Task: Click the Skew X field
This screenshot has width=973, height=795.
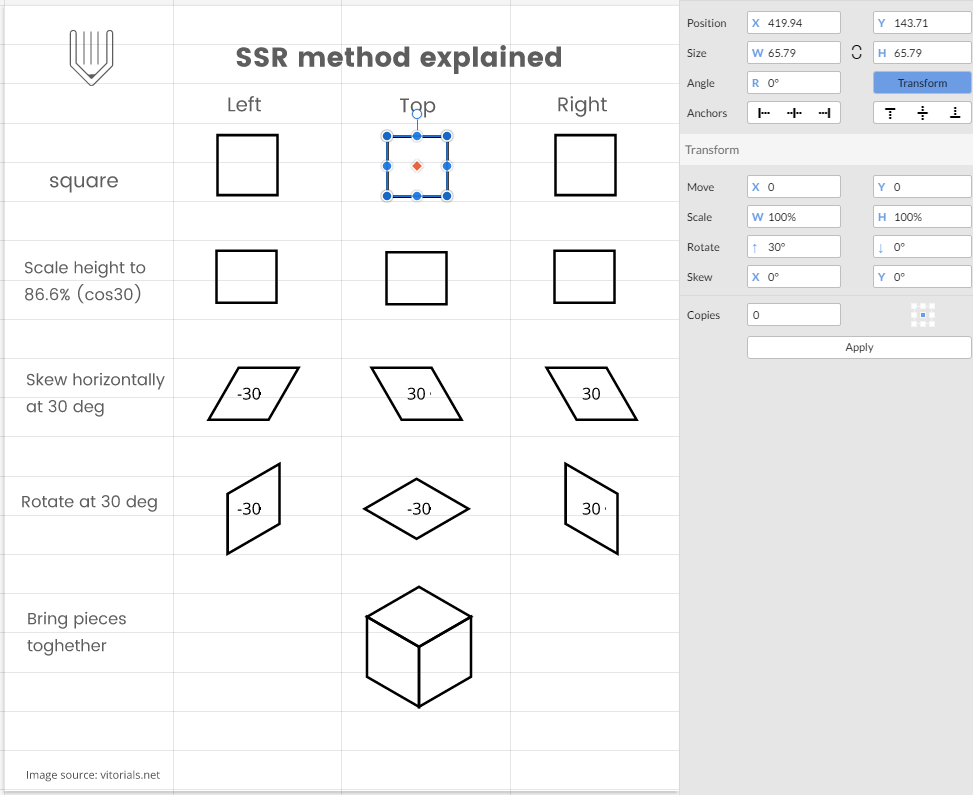Action: tap(794, 277)
